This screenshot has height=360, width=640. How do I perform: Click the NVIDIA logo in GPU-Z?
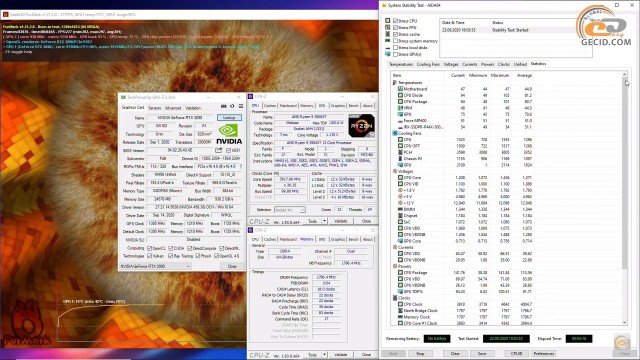pos(229,134)
